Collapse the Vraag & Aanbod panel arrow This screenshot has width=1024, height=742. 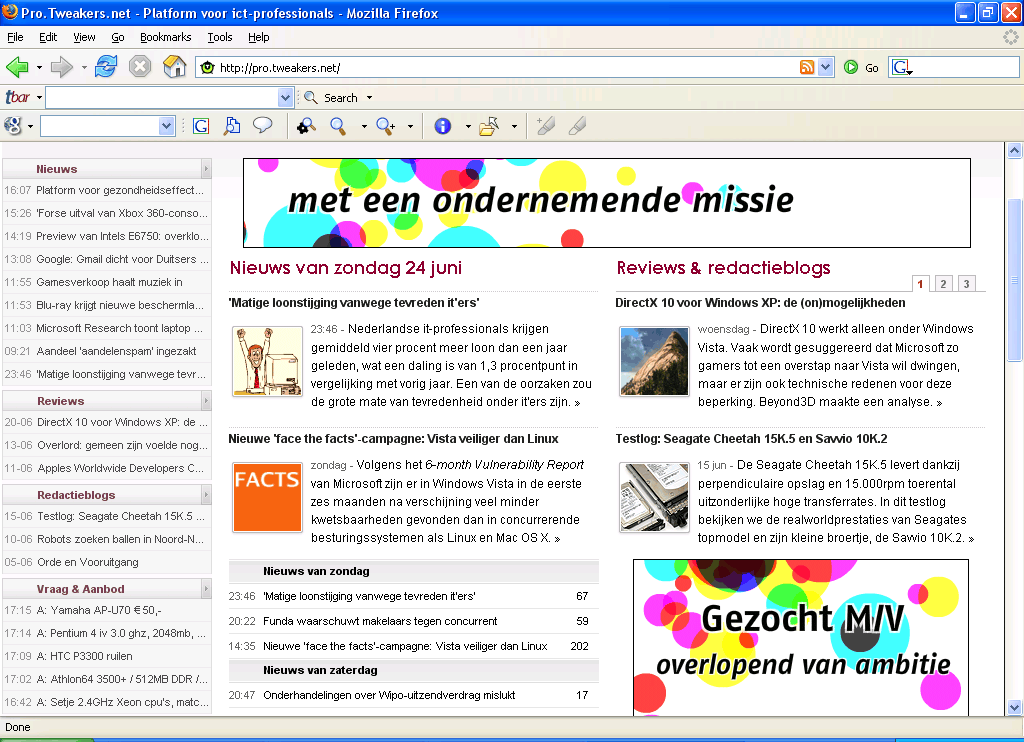click(x=206, y=589)
